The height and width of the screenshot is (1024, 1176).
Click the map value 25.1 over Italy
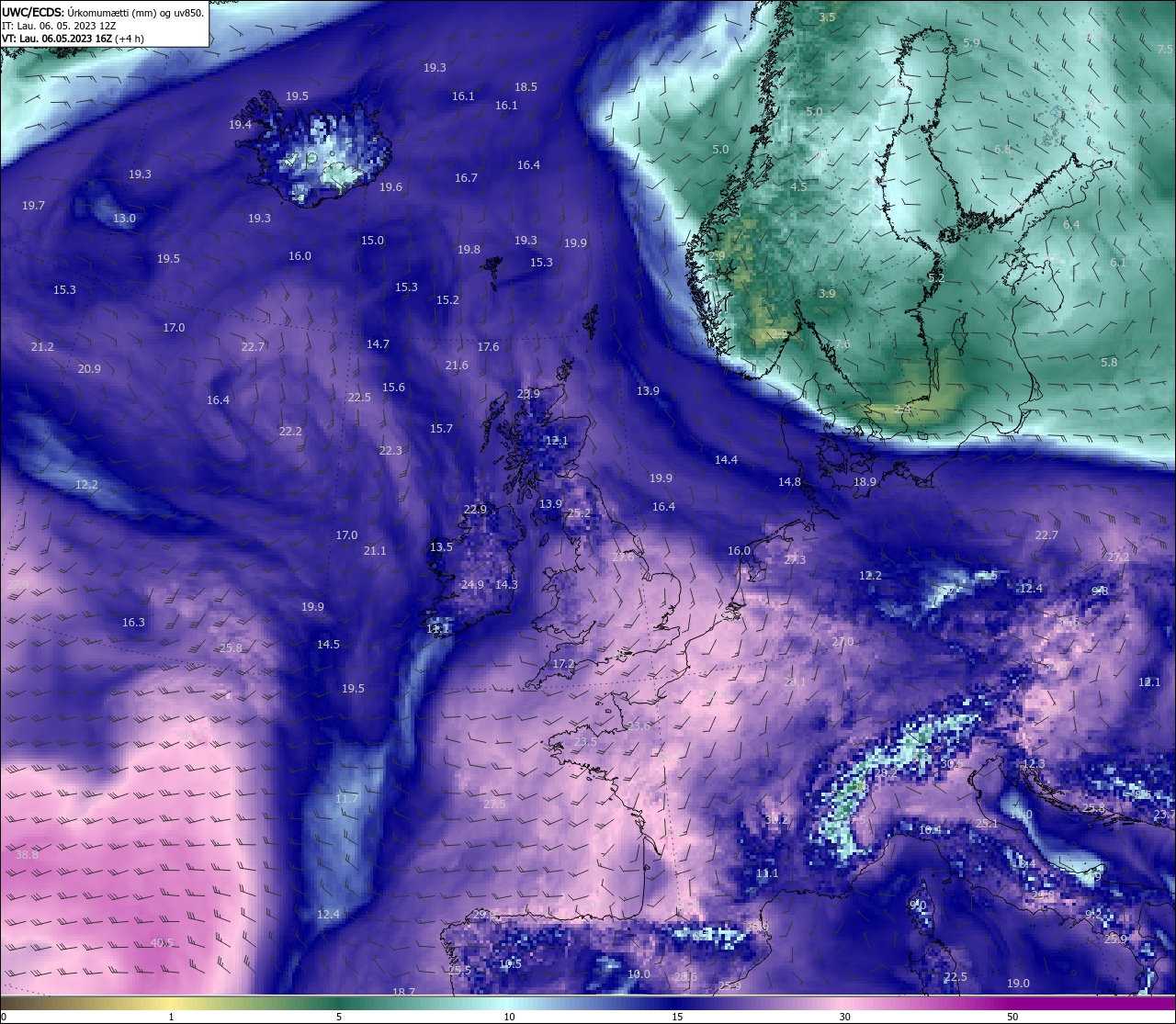tap(987, 824)
